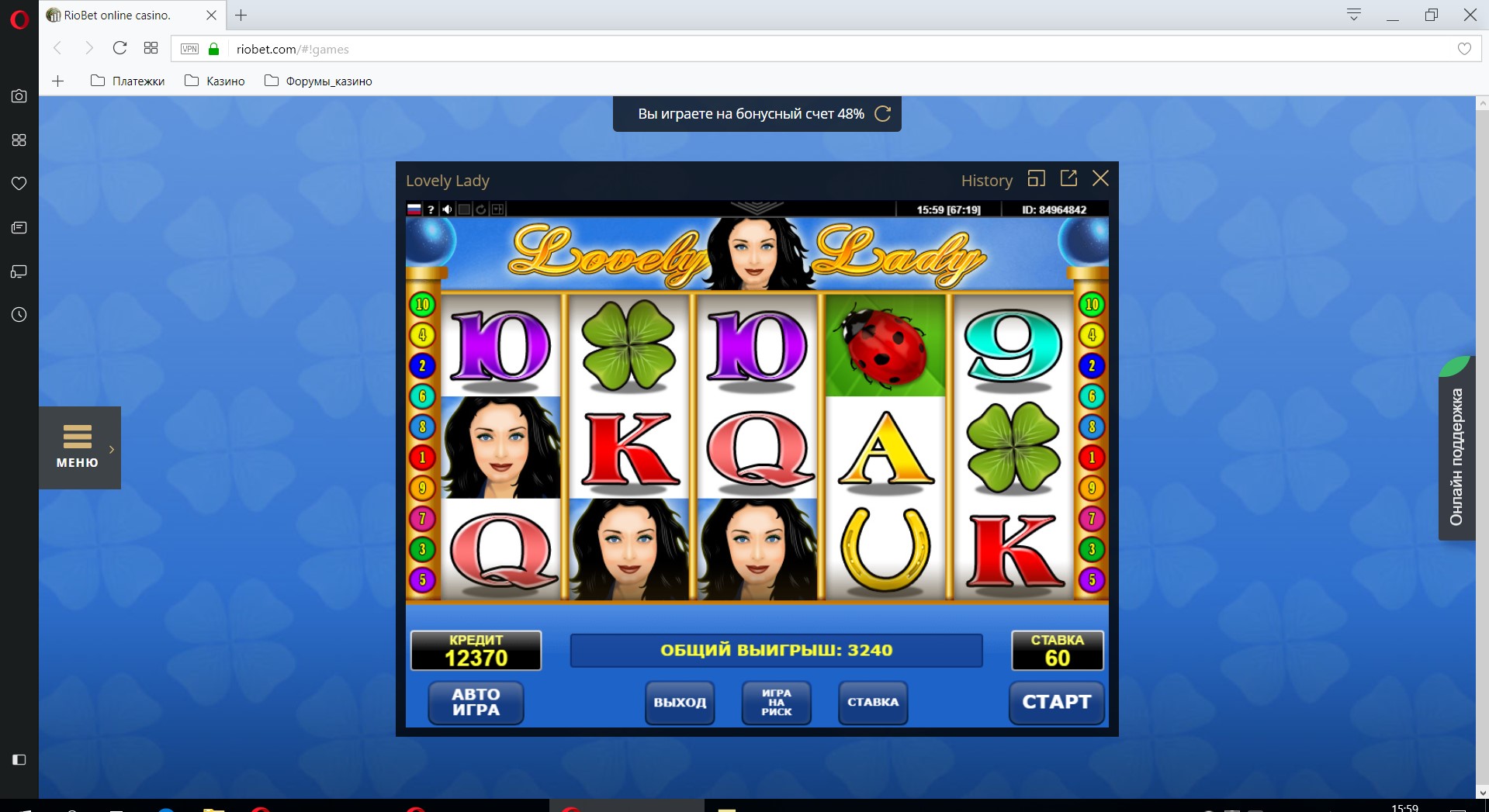
Task: Click the ВЫХОД exit button
Action: pos(680,703)
